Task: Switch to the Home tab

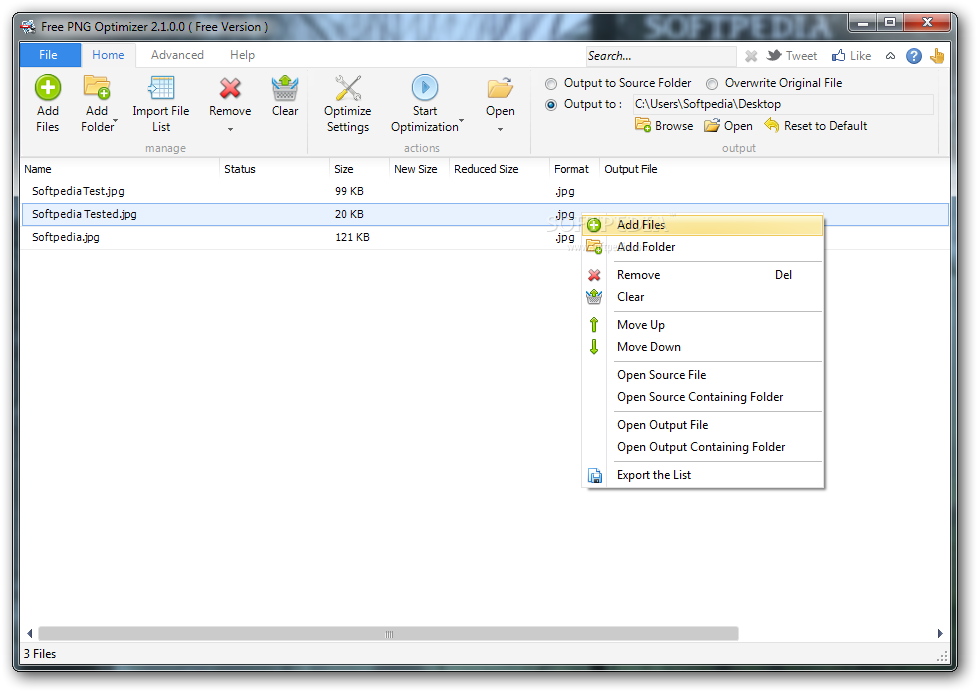Action: [x=109, y=55]
